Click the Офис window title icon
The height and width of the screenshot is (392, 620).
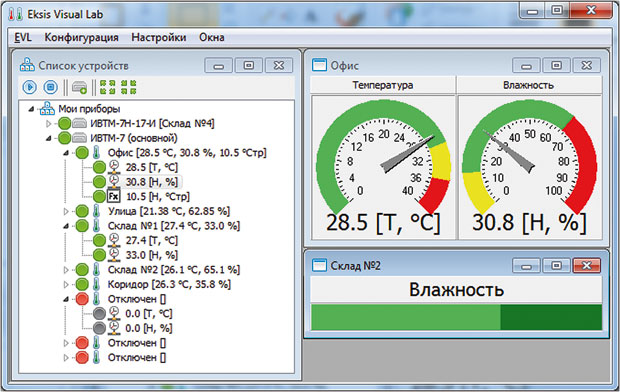click(x=319, y=65)
